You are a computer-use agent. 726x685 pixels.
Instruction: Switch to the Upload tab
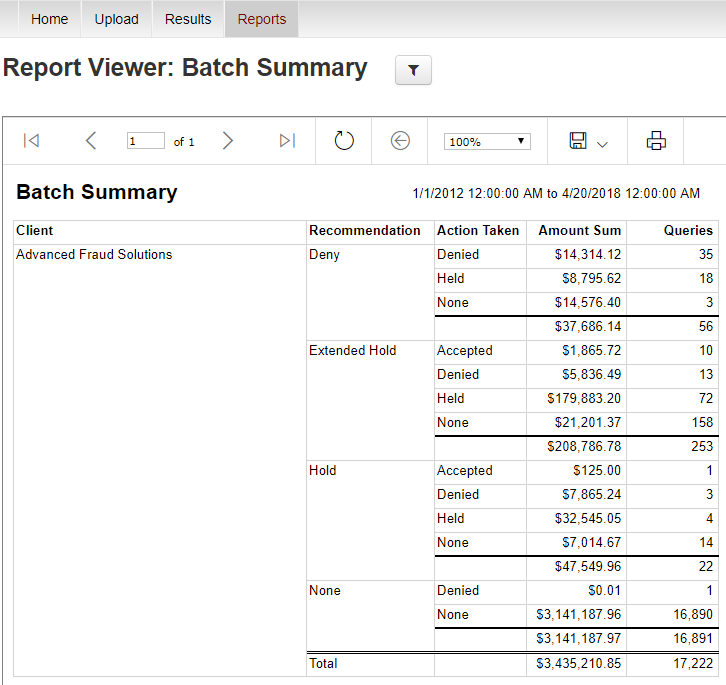[116, 19]
